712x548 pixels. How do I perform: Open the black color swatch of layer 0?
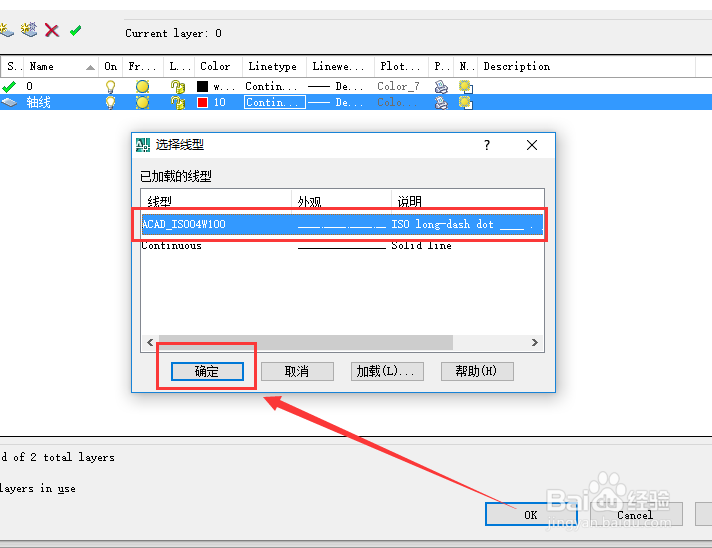coord(203,86)
